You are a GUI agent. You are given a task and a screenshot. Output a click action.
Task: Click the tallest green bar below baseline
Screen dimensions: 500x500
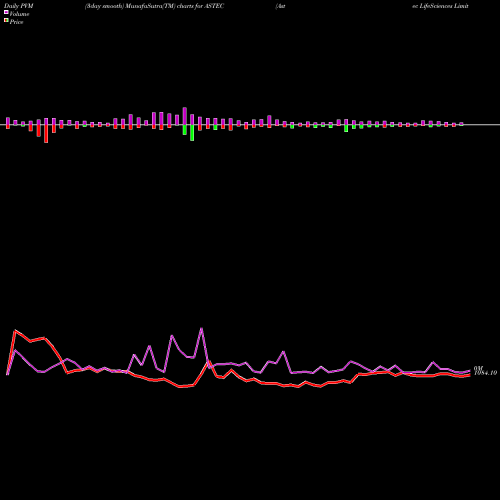pos(192,133)
